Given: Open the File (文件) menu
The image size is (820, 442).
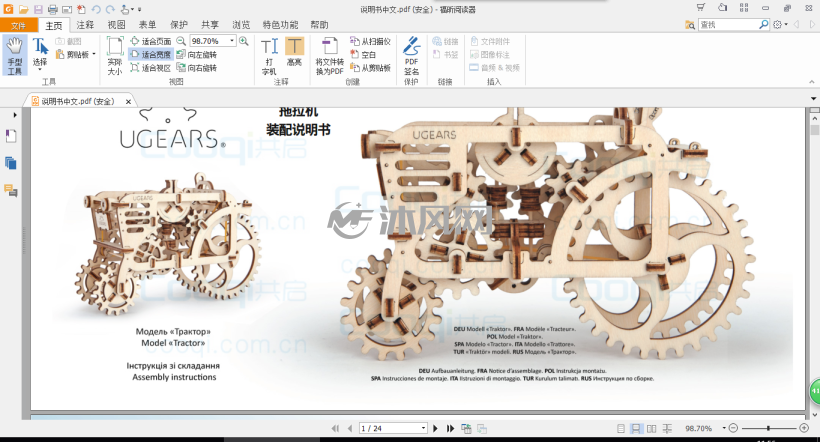Looking at the screenshot, I should 18,25.
